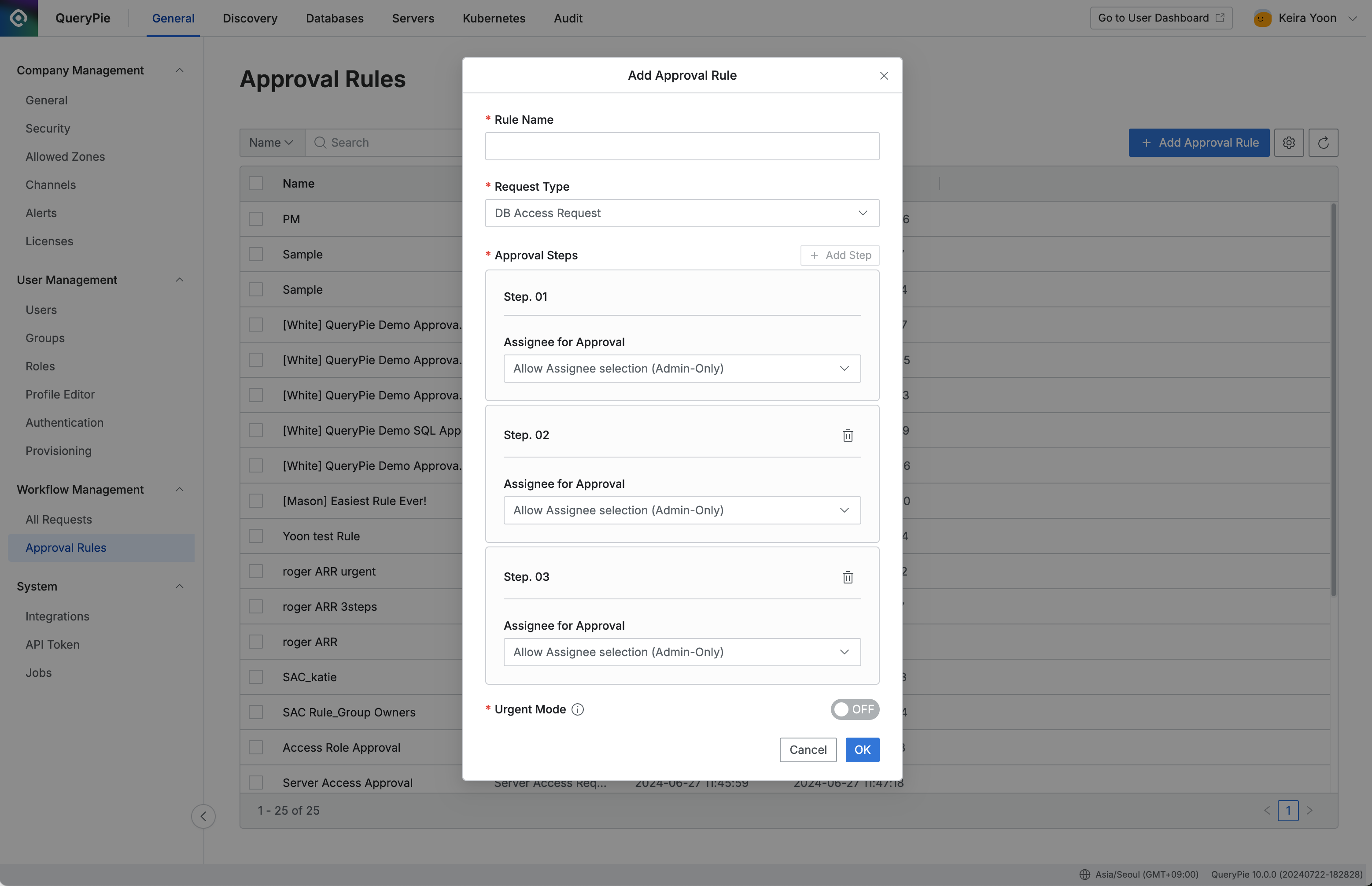Screen dimensions: 1372x886
Task: Close the Add Approval Rule dialog
Action: click(x=884, y=75)
